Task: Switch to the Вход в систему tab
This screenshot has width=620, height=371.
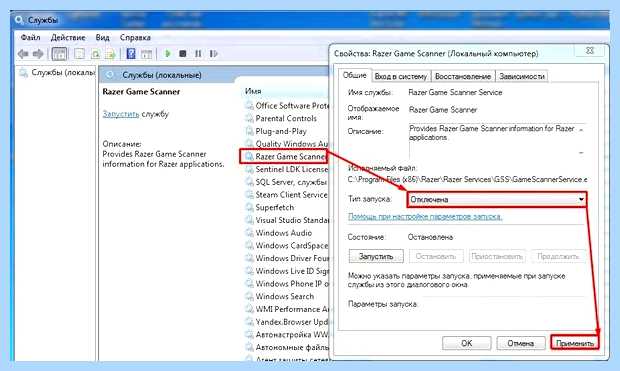Action: point(401,76)
